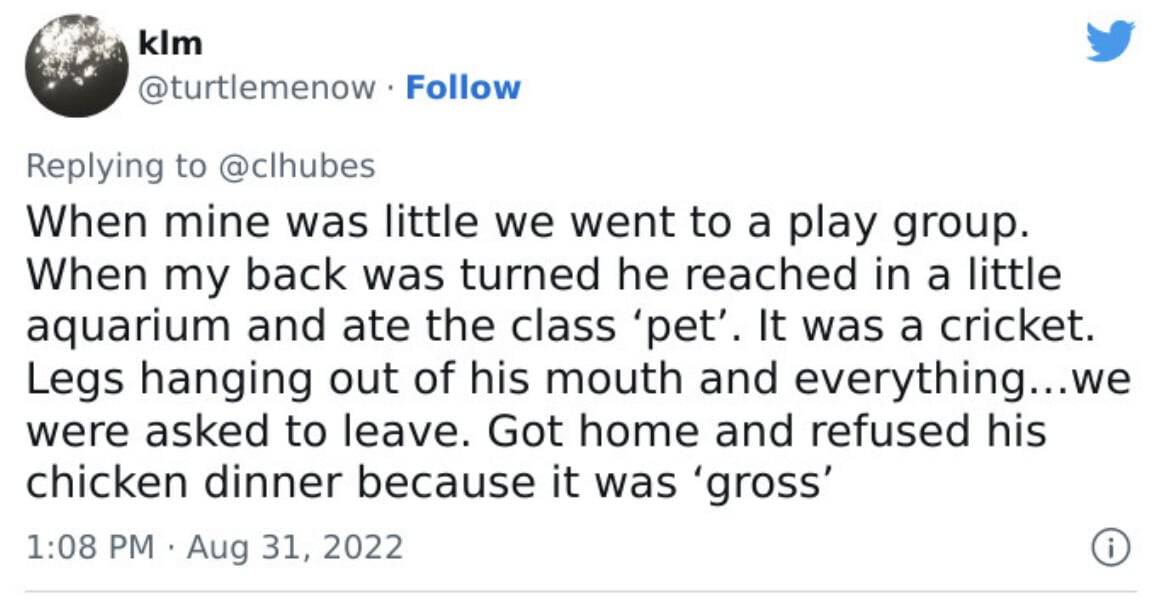Click the 'chicken dinner' phrase
Viewport: 1154px width, 606px height.
point(184,484)
